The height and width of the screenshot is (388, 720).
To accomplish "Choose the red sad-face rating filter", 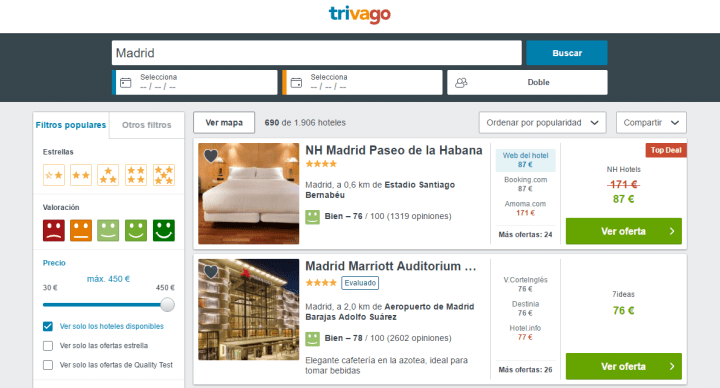I will coord(54,231).
